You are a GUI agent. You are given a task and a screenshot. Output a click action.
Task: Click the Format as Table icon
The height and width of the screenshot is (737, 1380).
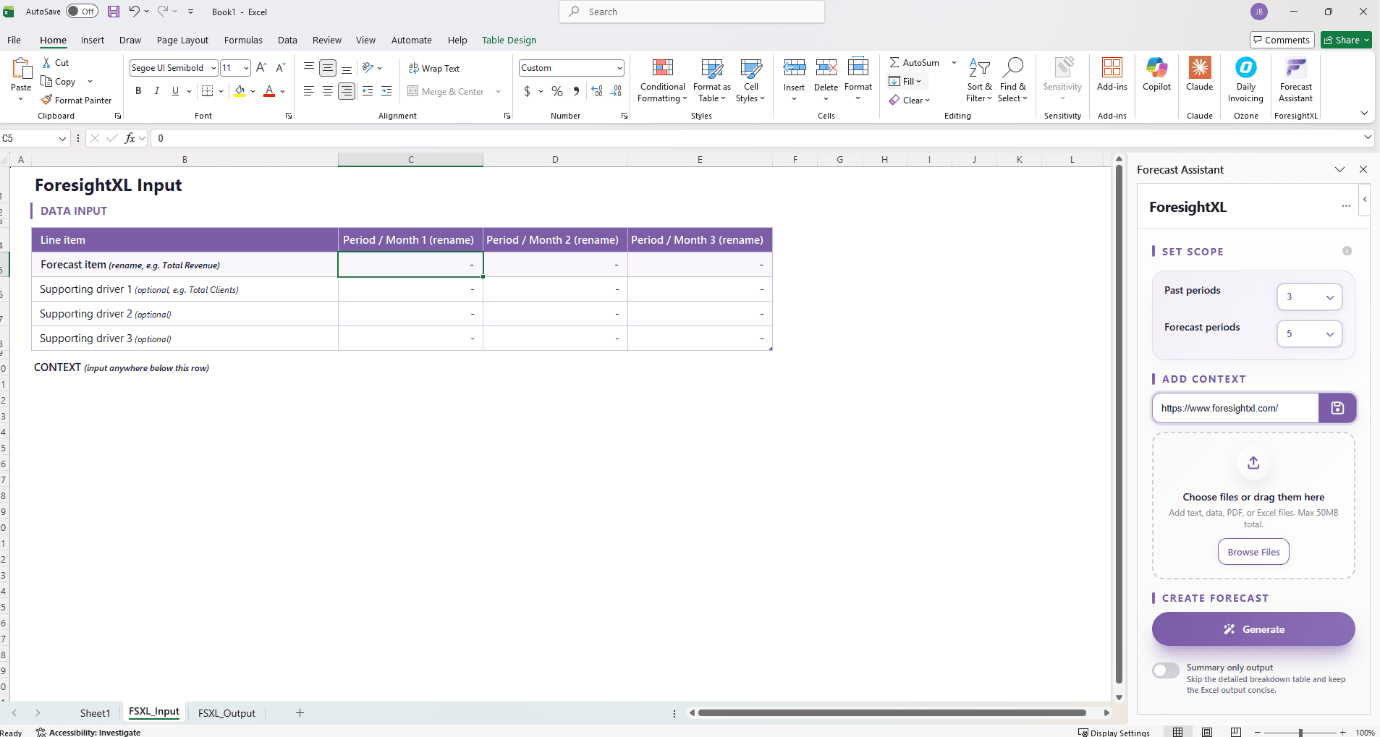[712, 68]
